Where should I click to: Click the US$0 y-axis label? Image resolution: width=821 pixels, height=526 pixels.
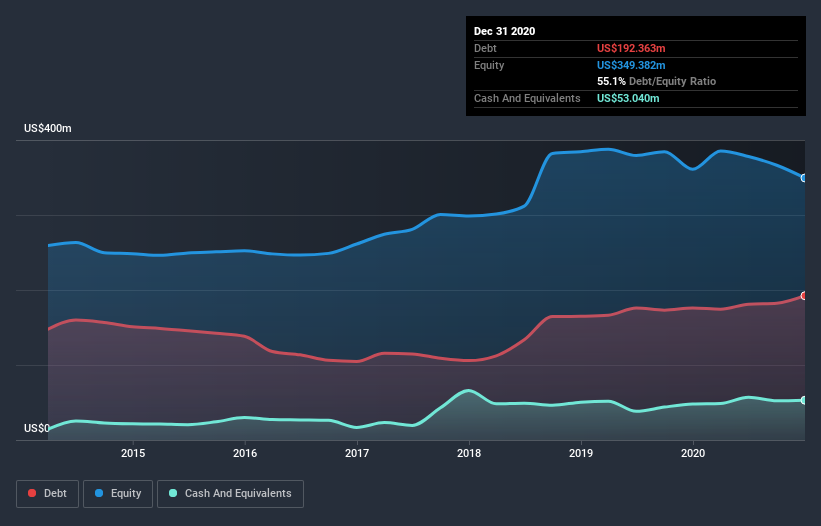tap(37, 428)
